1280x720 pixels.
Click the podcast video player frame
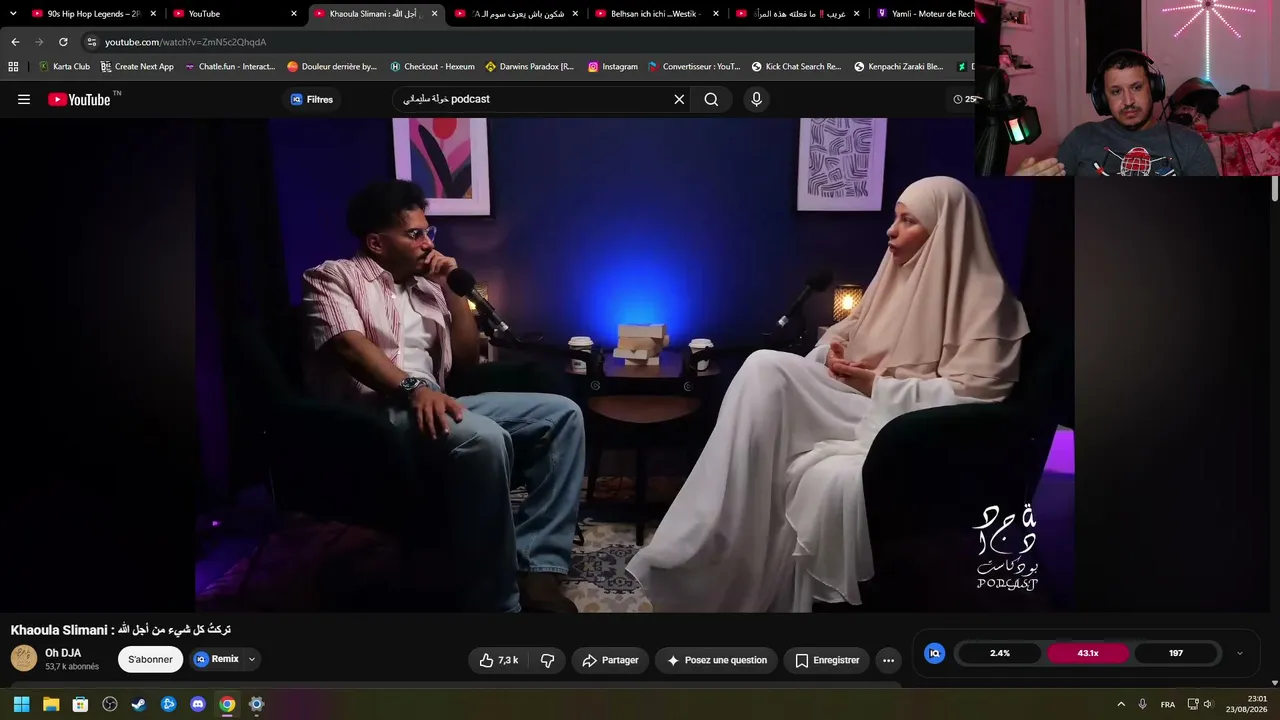[634, 365]
